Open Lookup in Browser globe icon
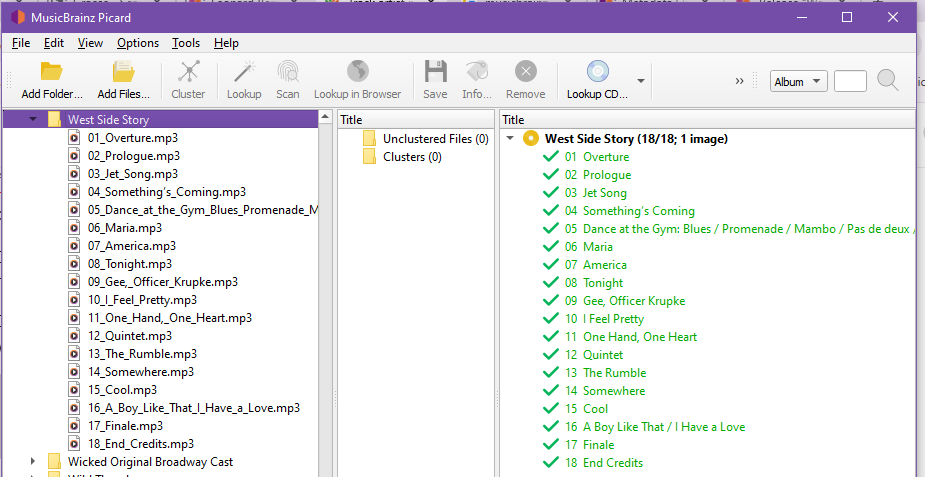Screen dimensions: 925x477 tap(357, 72)
